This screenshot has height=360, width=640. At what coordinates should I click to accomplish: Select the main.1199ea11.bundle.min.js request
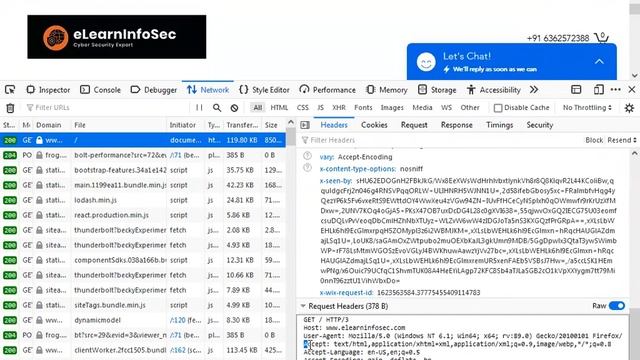143,185
